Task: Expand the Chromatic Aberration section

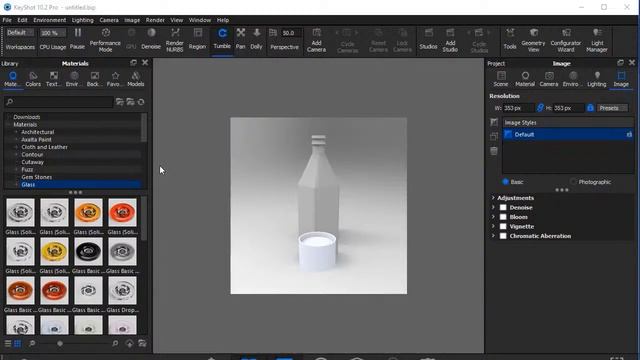Action: pos(493,236)
